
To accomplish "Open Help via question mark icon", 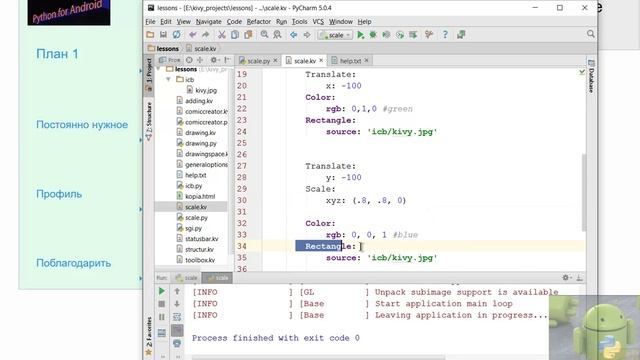I will point(445,35).
